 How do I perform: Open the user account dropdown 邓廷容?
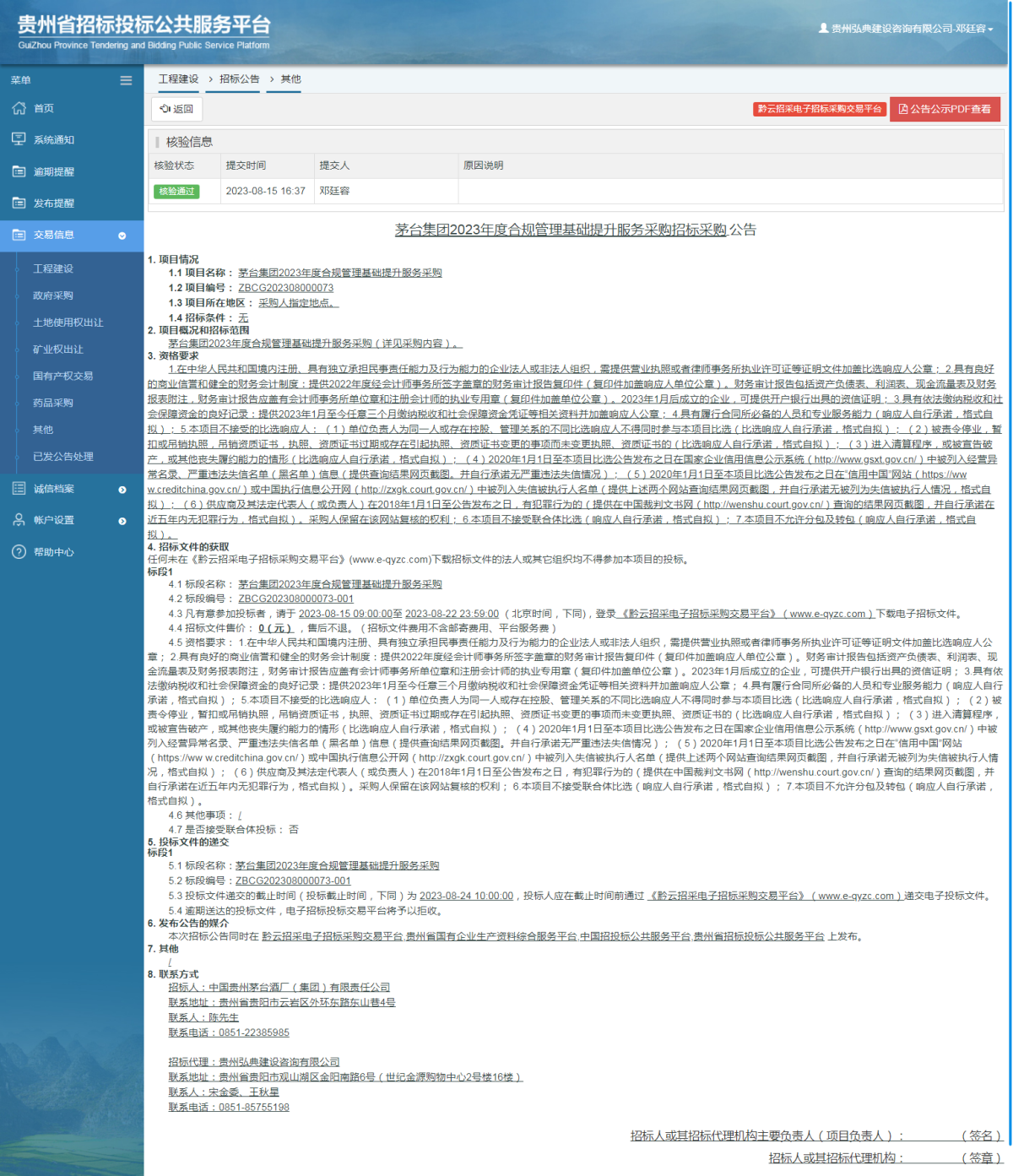pos(906,29)
